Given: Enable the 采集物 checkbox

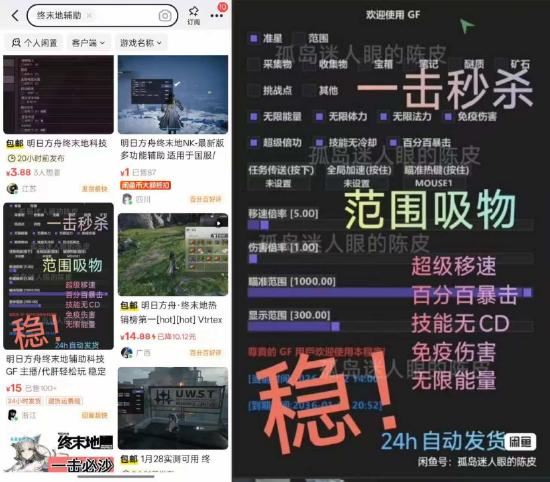Looking at the screenshot, I should 253,64.
